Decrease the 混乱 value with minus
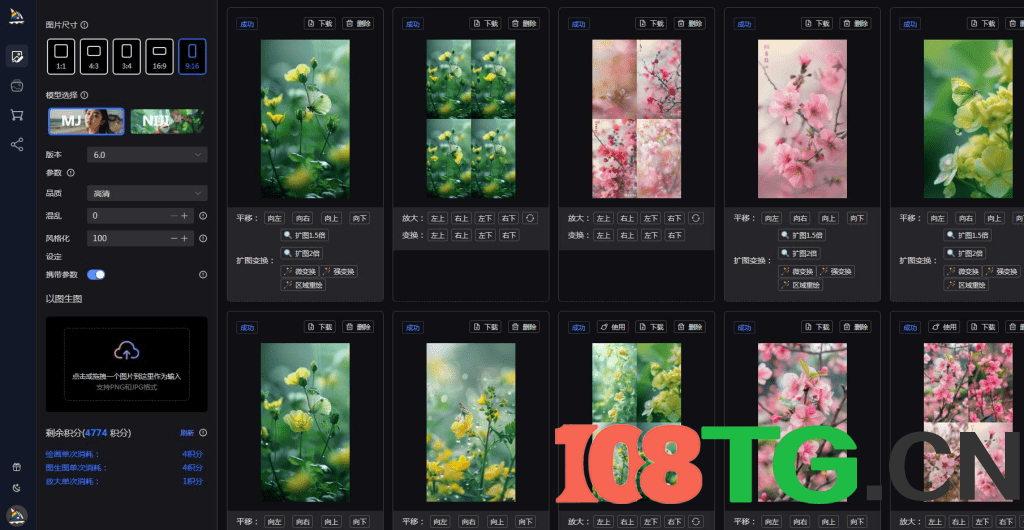Viewport: 1024px width, 530px height. 174,215
